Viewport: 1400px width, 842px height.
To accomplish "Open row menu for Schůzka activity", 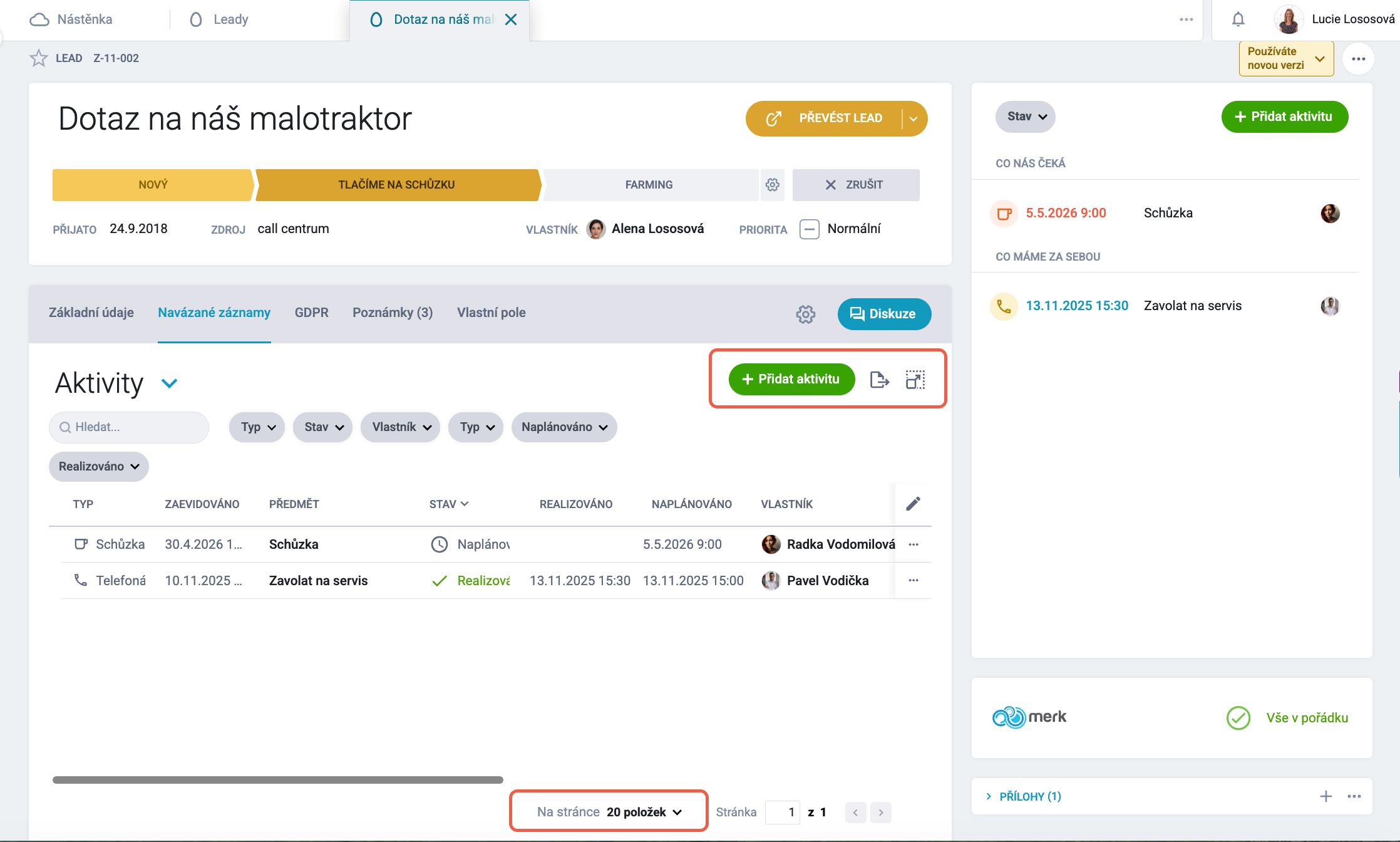I will coord(914,544).
